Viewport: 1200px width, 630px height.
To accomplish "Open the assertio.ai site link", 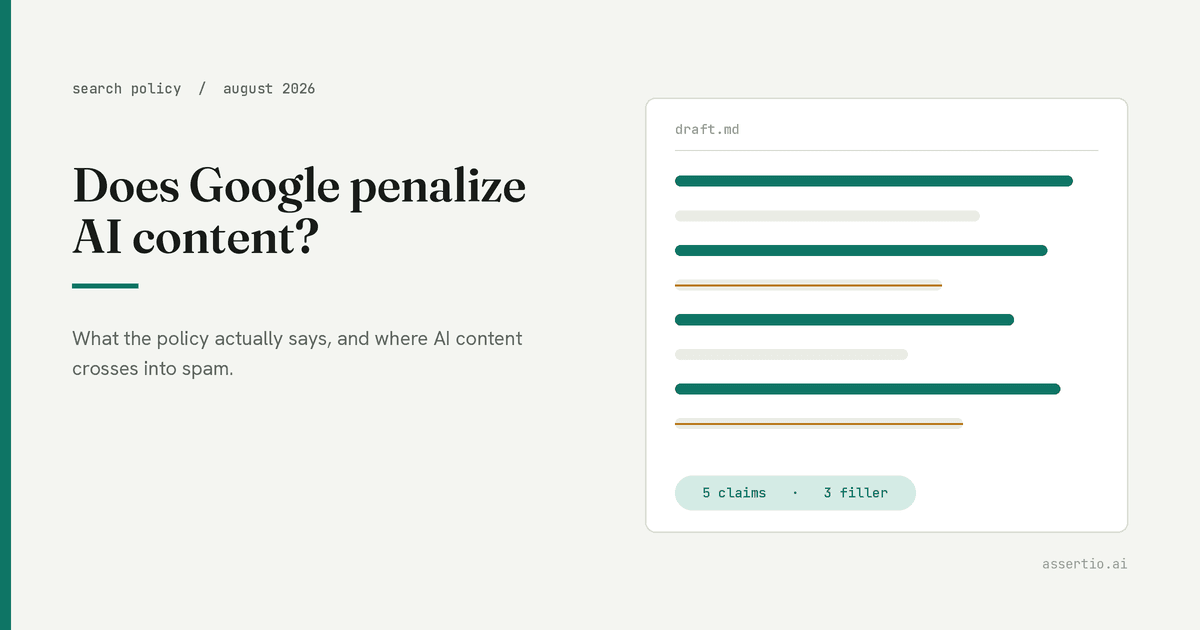I will [x=1085, y=564].
